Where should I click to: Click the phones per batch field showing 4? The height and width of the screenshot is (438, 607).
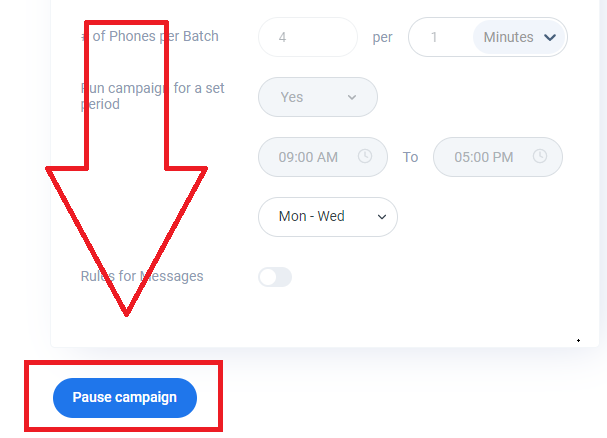pyautogui.click(x=307, y=38)
